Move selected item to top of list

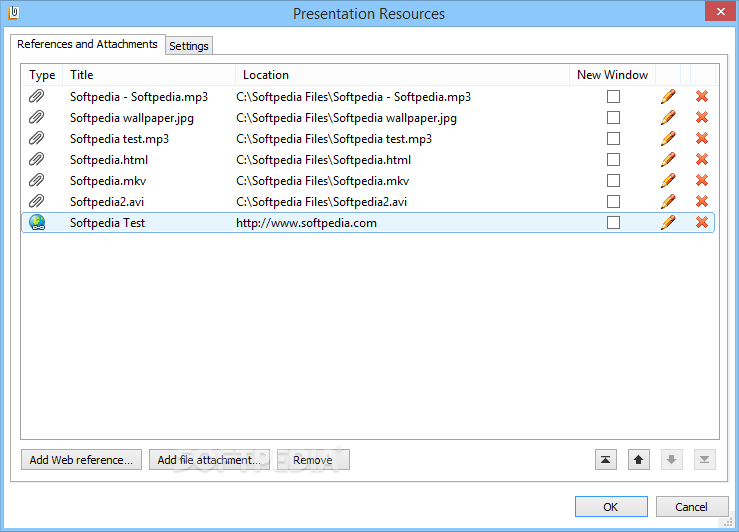[606, 459]
